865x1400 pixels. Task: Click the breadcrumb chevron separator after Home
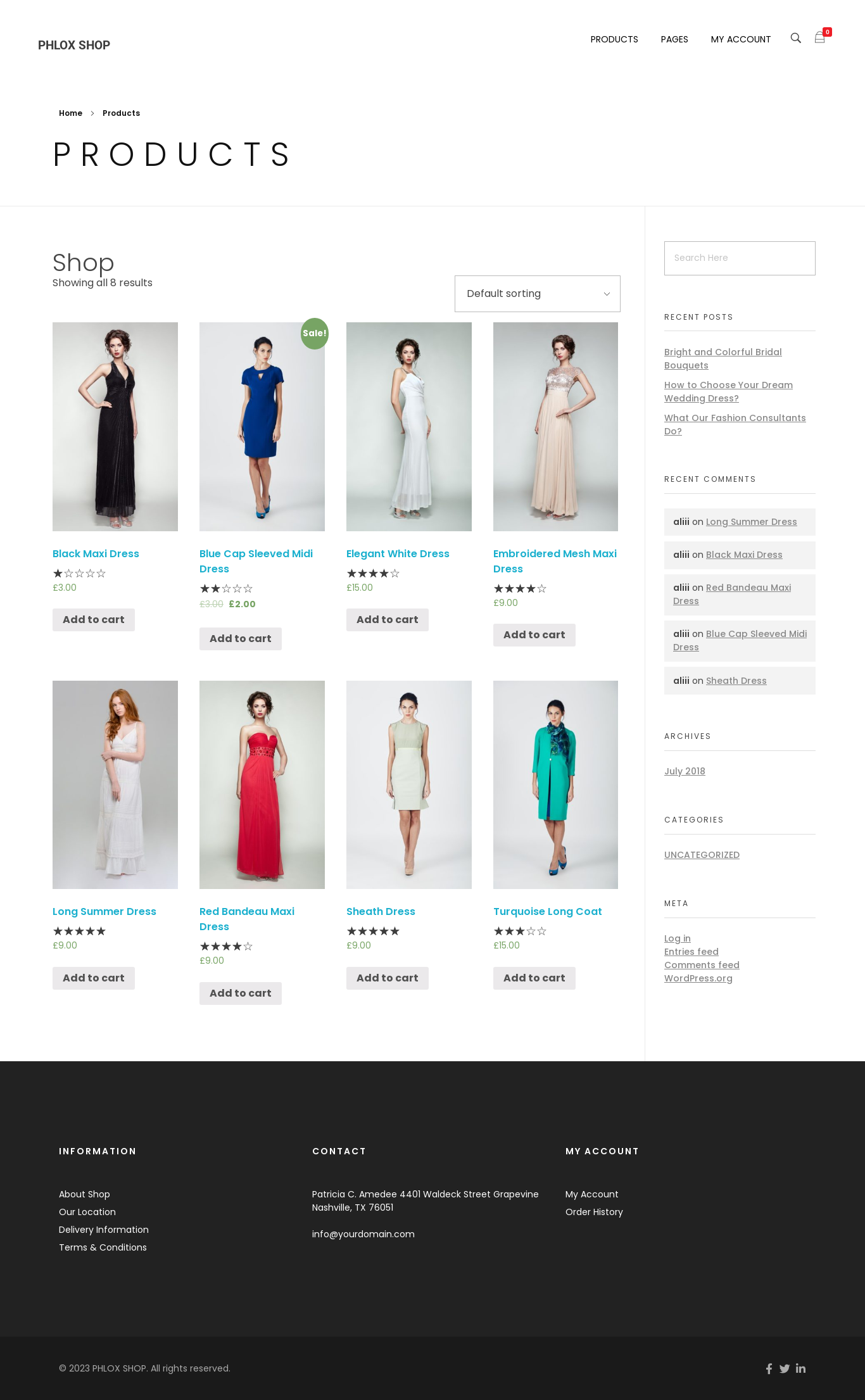[92, 113]
